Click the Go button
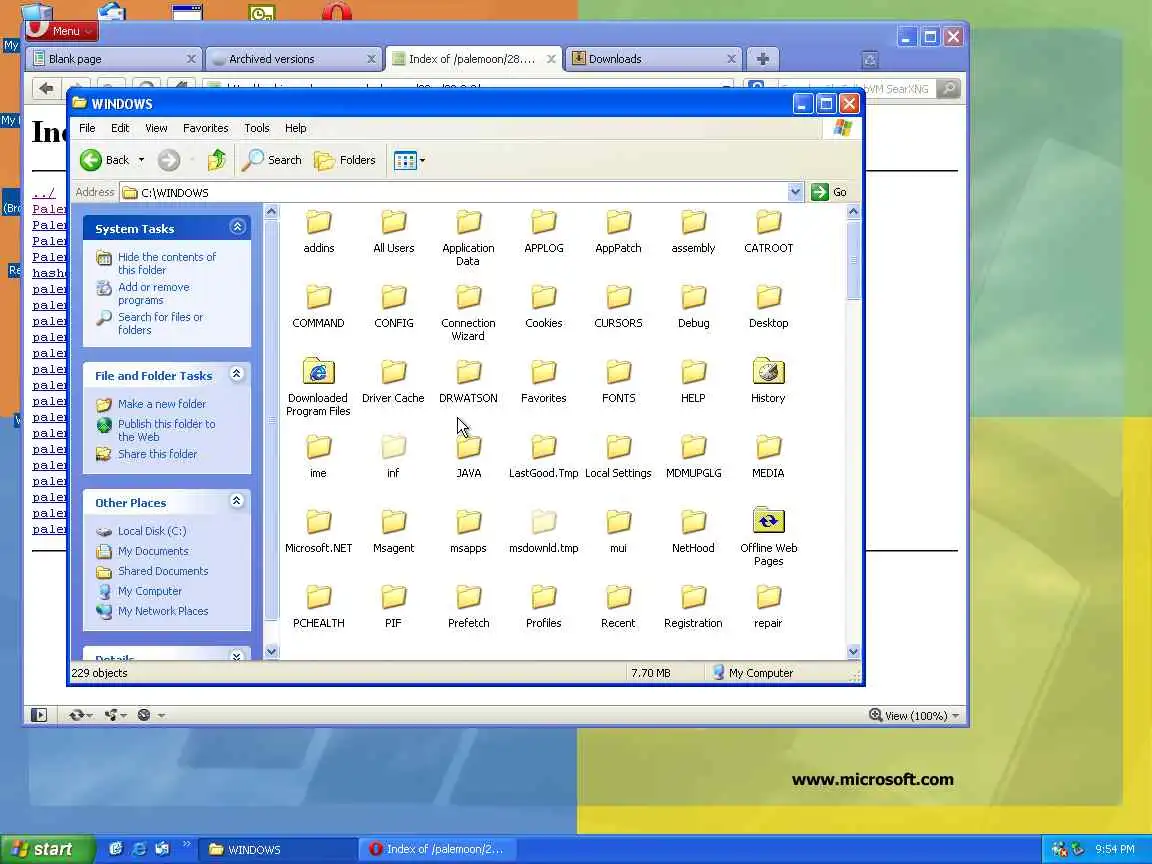The height and width of the screenshot is (864, 1152). click(829, 192)
